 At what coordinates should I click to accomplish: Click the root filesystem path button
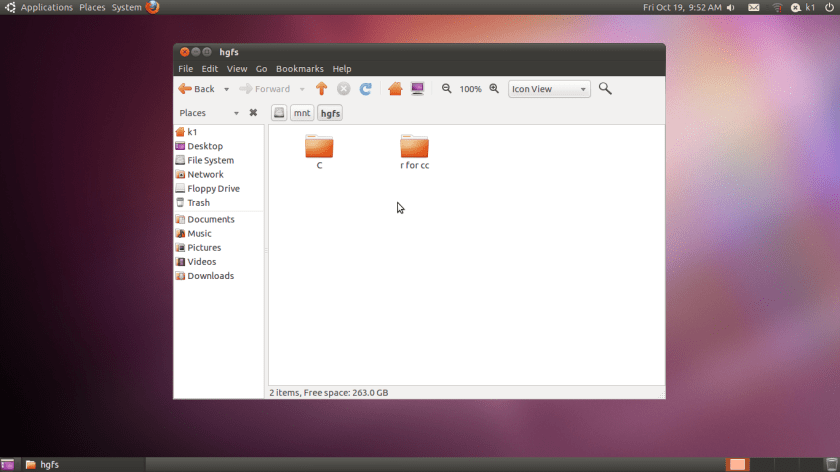pyautogui.click(x=279, y=113)
